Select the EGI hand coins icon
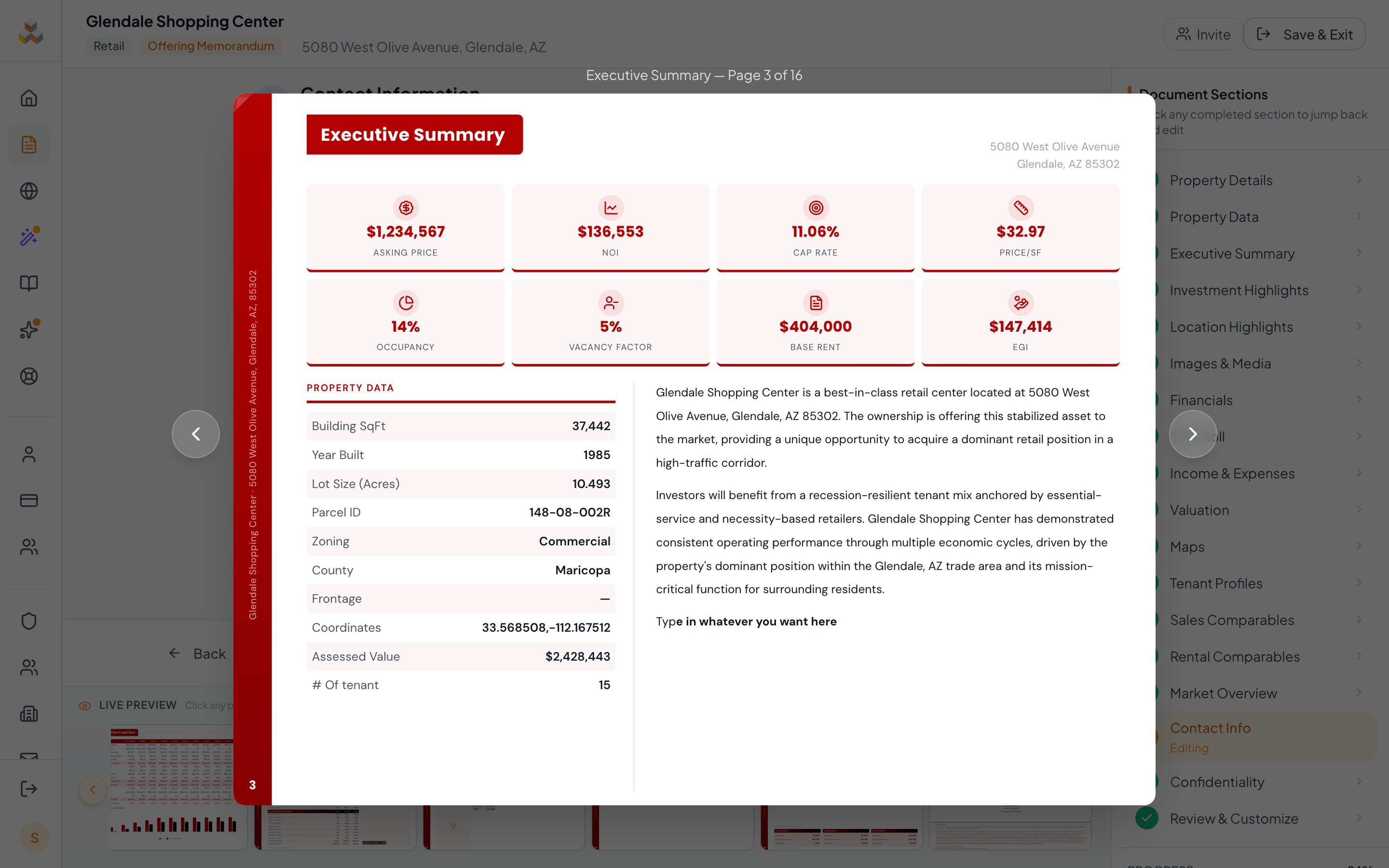Image resolution: width=1389 pixels, height=868 pixels. coord(1021,302)
